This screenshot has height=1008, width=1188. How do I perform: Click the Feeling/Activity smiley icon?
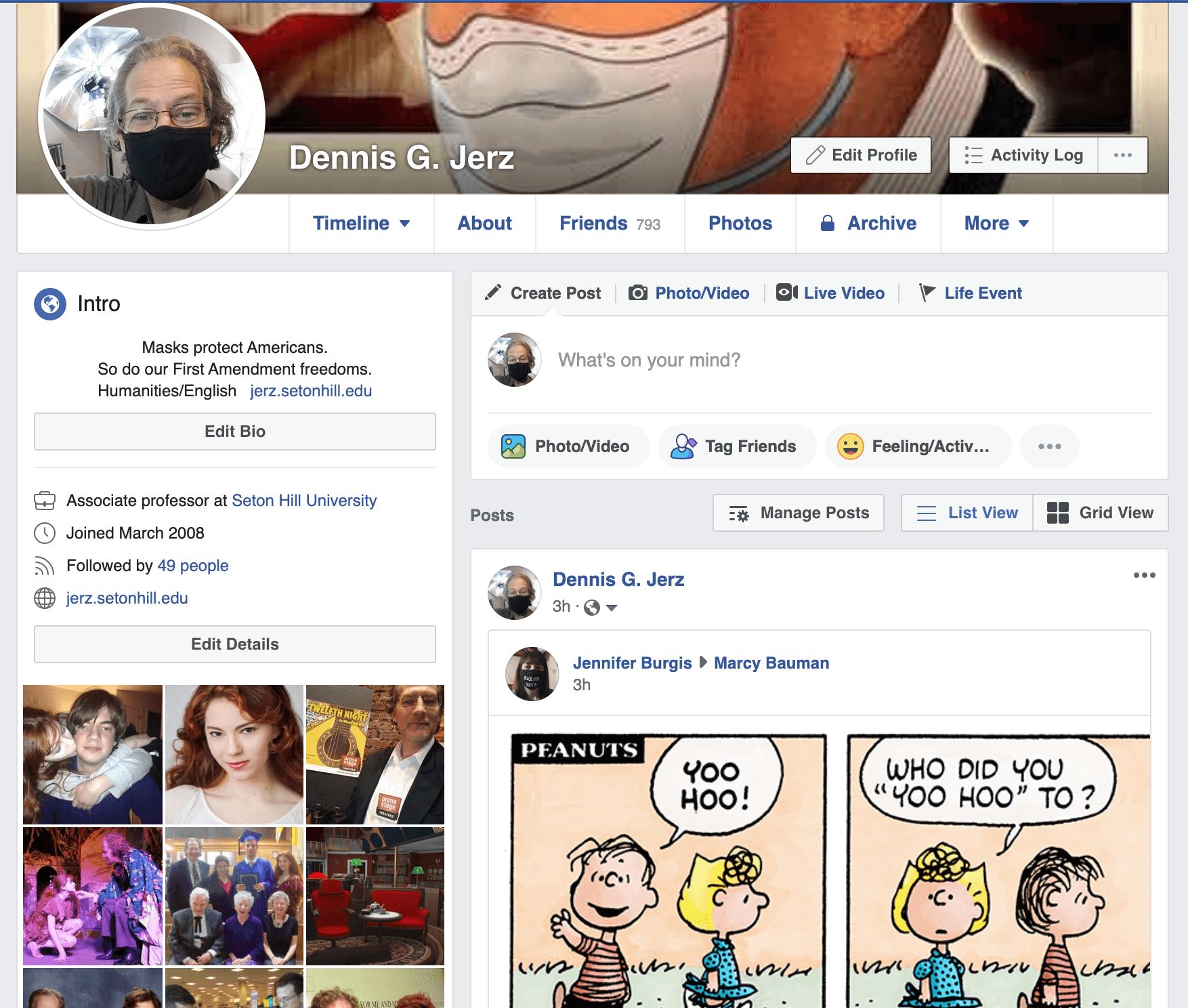coord(850,446)
